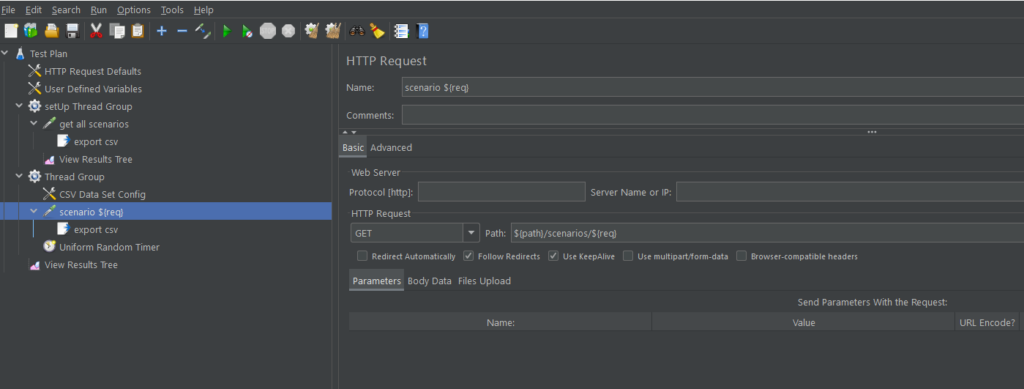
Task: Clear results with single broom icon
Action: [312, 31]
